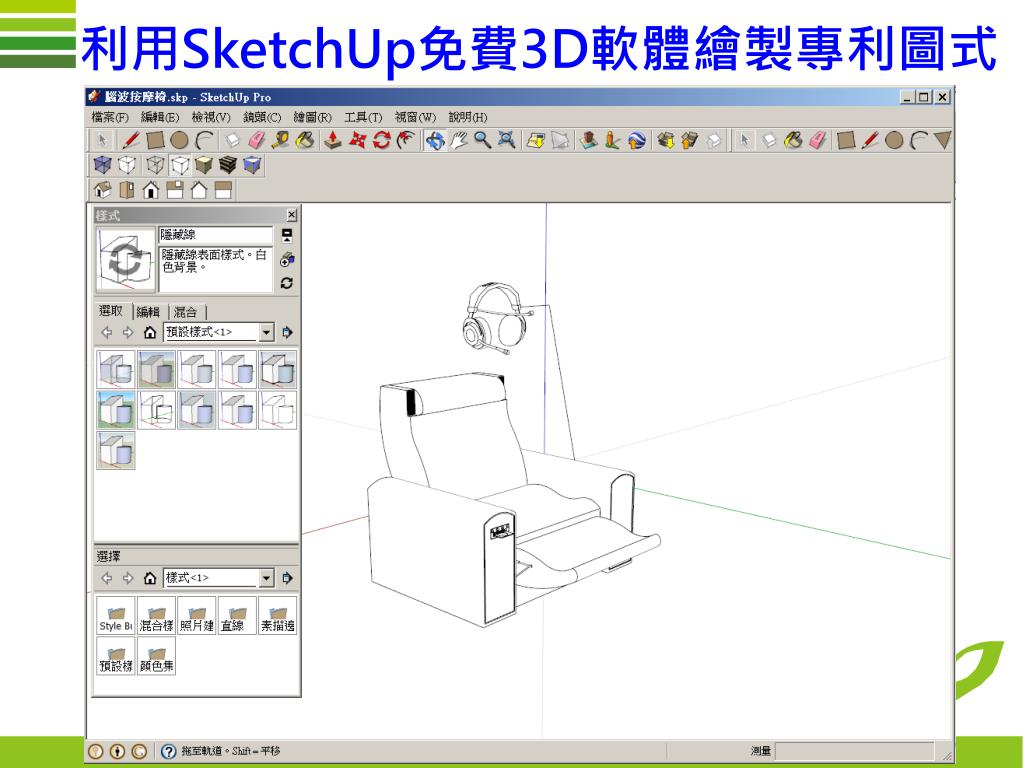Image resolution: width=1024 pixels, height=768 pixels.
Task: Enable Wireframe face style
Action: pos(155,165)
